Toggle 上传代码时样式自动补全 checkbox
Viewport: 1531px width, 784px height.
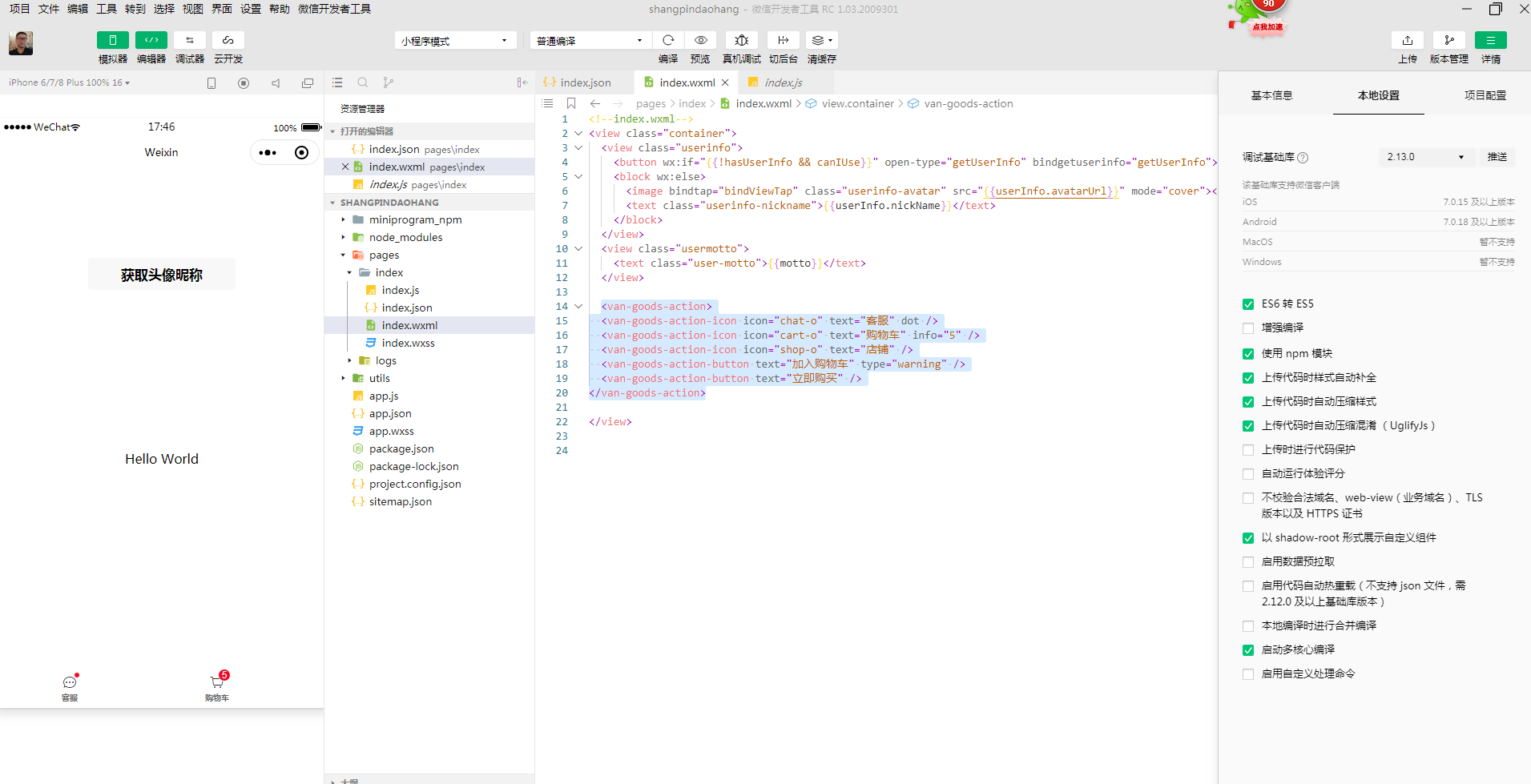tap(1248, 378)
